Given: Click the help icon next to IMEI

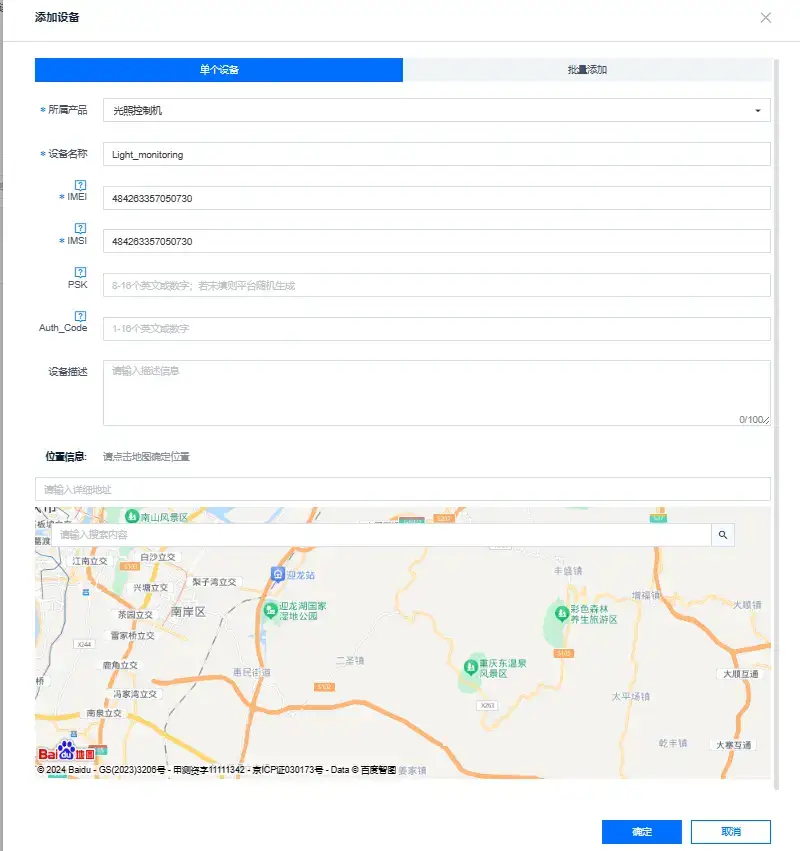Looking at the screenshot, I should pos(82,184).
